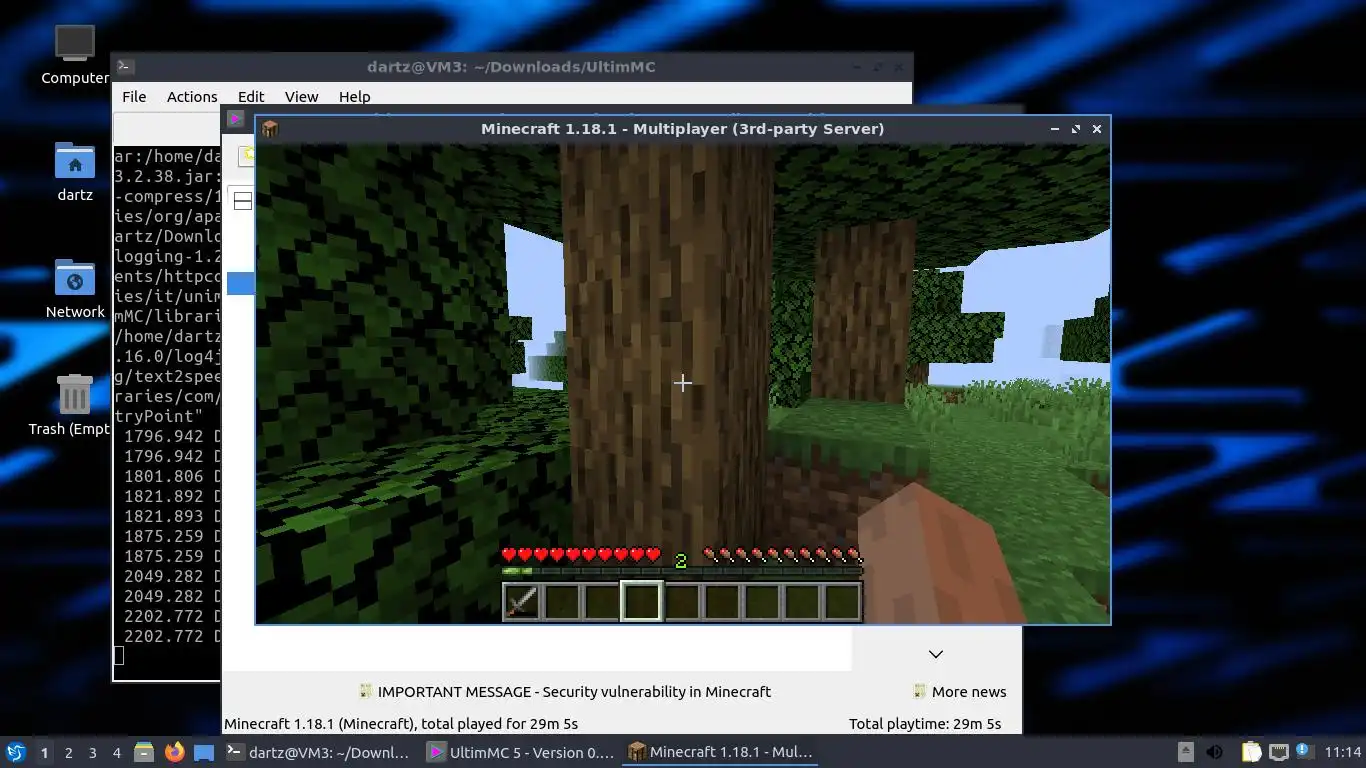The height and width of the screenshot is (768, 1366).
Task: Click the crosshair in the Minecraft view
Action: pos(682,383)
